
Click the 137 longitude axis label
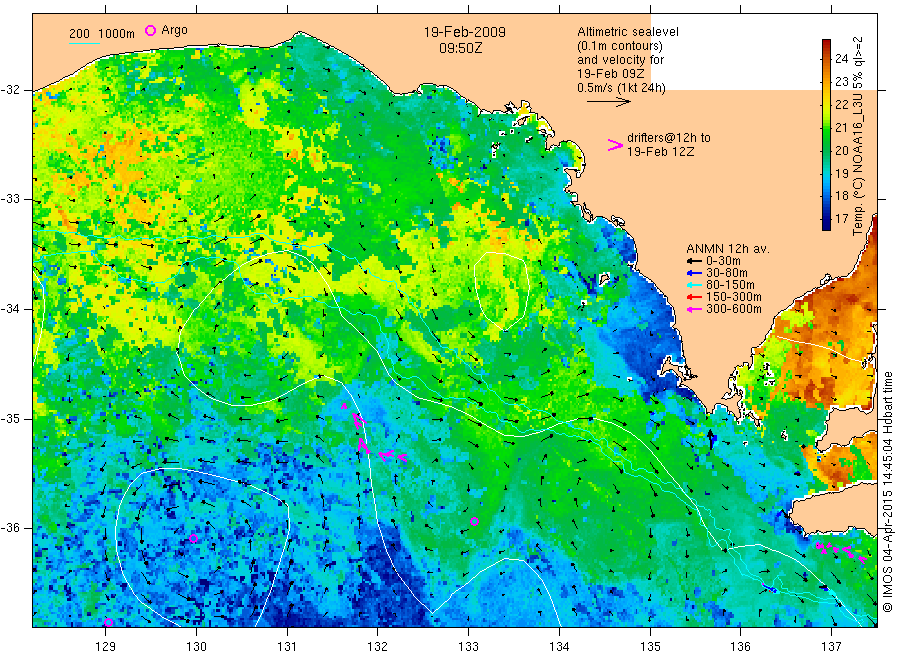(x=831, y=647)
